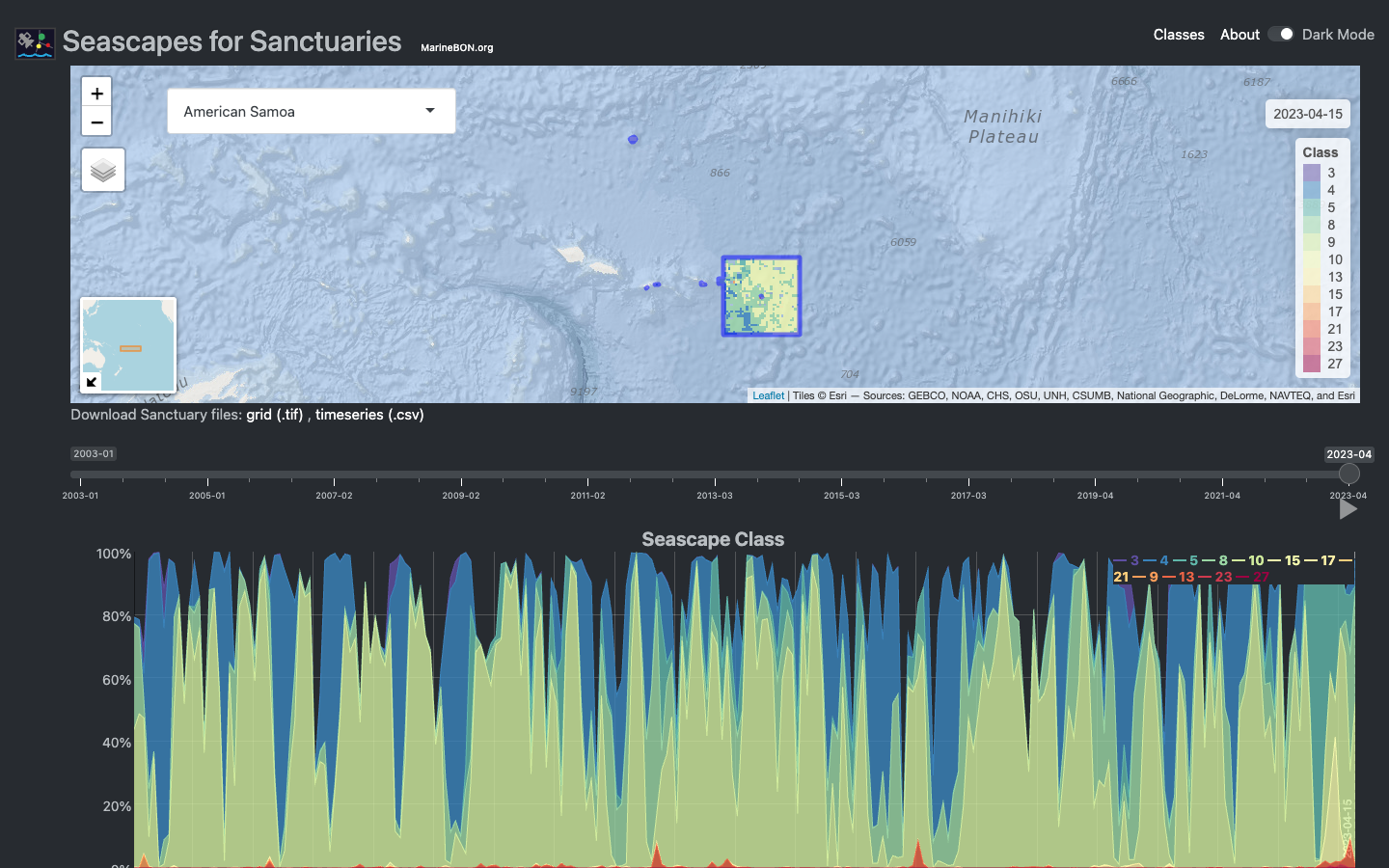Download the timeseries (.csv) file
The image size is (1389, 868).
pos(369,415)
